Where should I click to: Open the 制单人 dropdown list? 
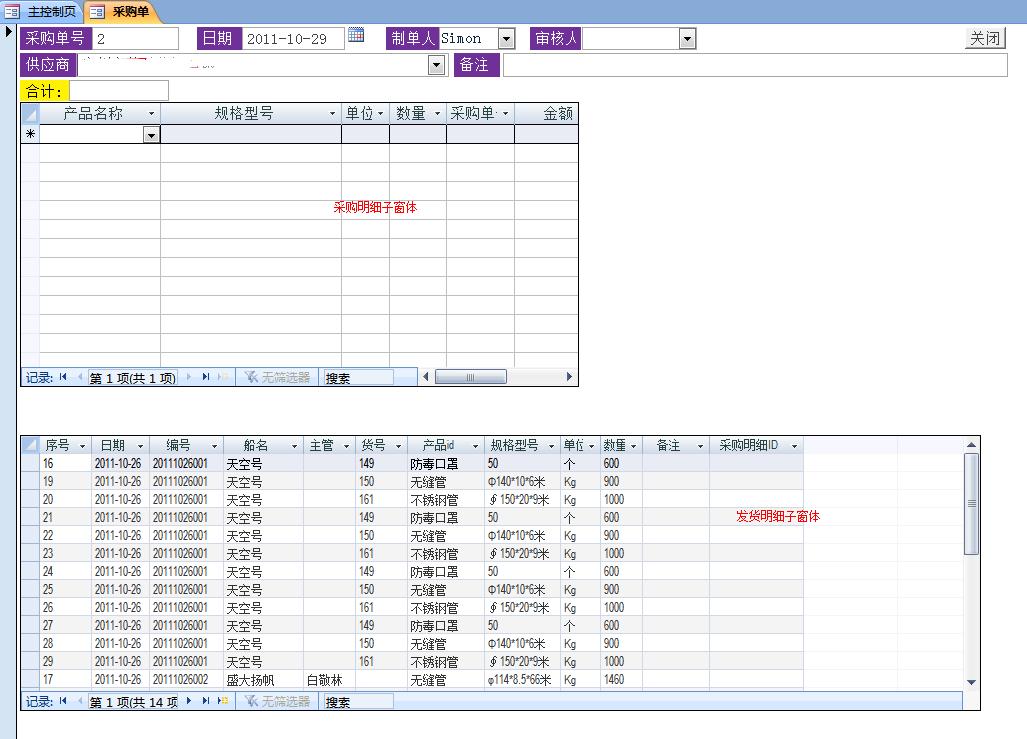click(x=506, y=39)
